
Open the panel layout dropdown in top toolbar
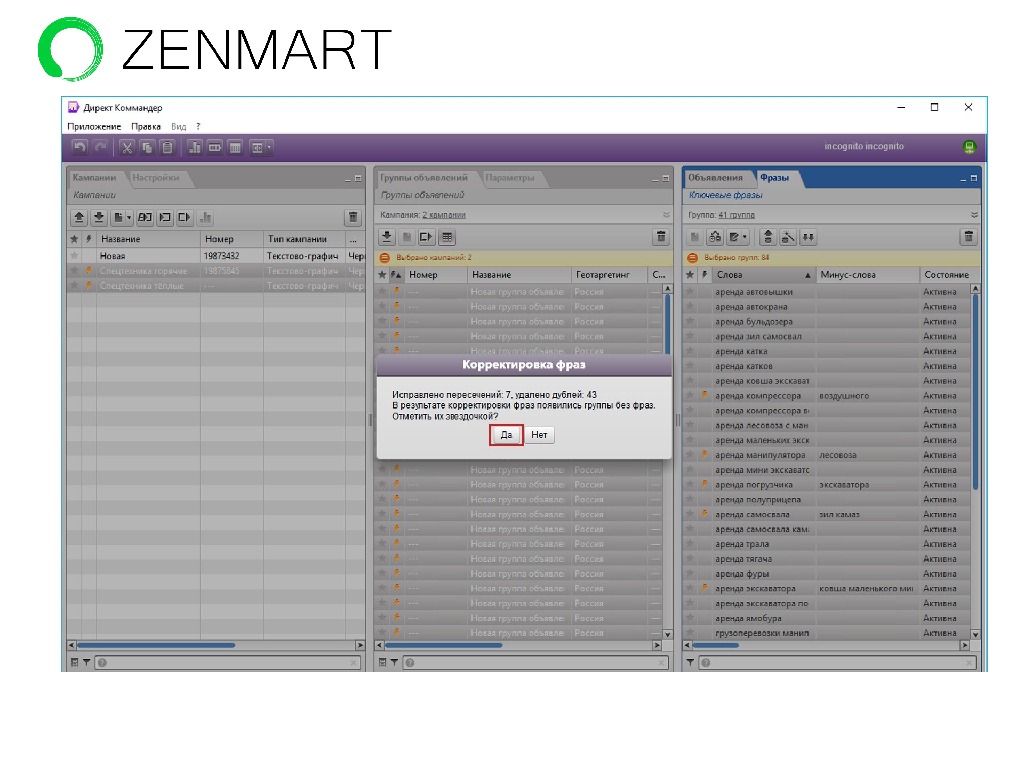pyautogui.click(x=261, y=148)
